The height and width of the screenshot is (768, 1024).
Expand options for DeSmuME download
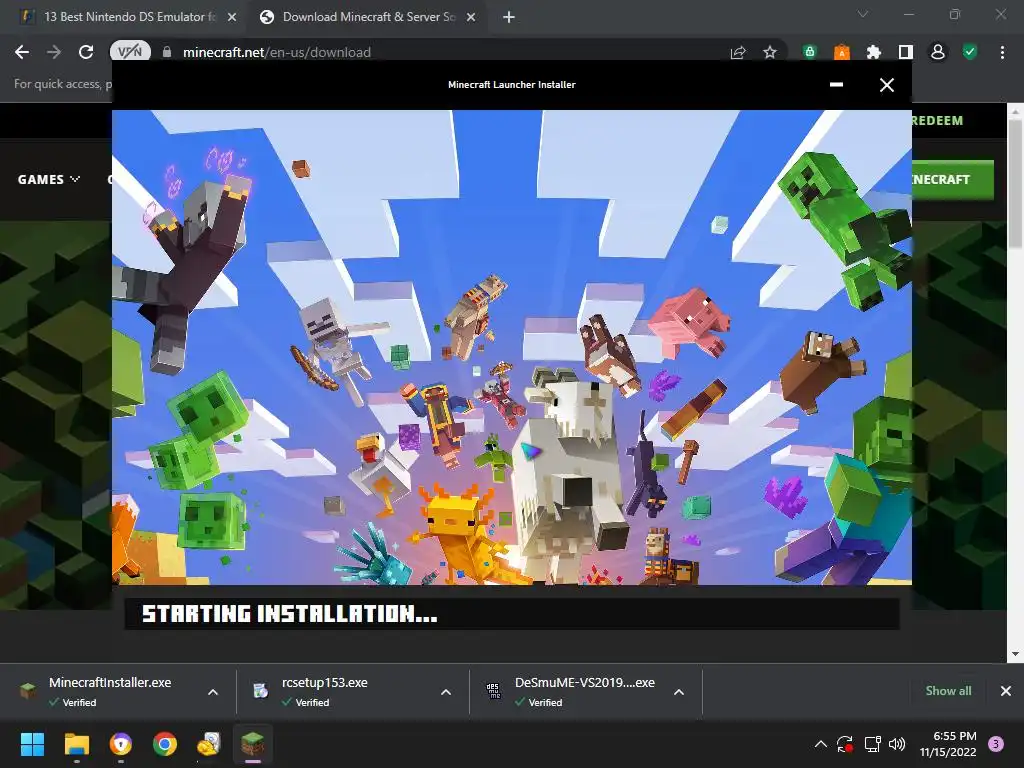[x=679, y=692]
